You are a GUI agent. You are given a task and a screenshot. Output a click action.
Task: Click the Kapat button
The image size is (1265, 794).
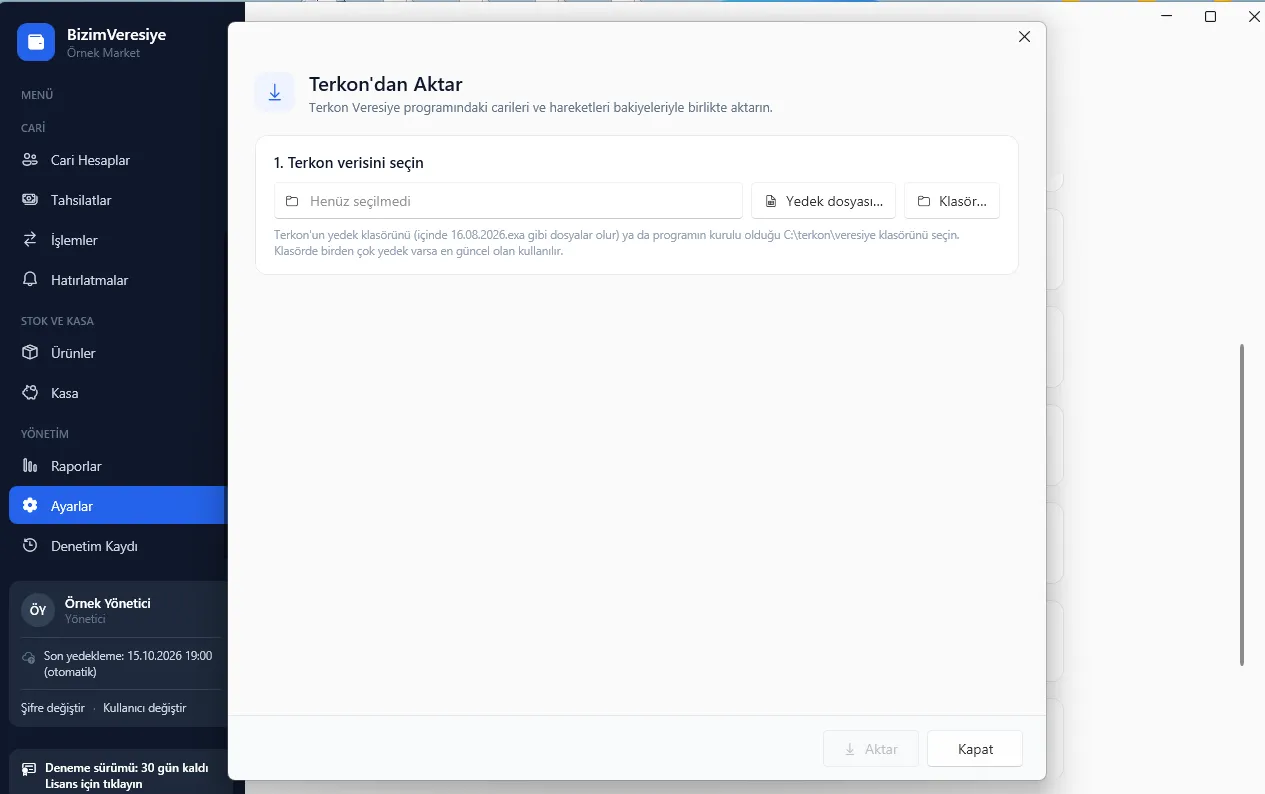click(975, 749)
